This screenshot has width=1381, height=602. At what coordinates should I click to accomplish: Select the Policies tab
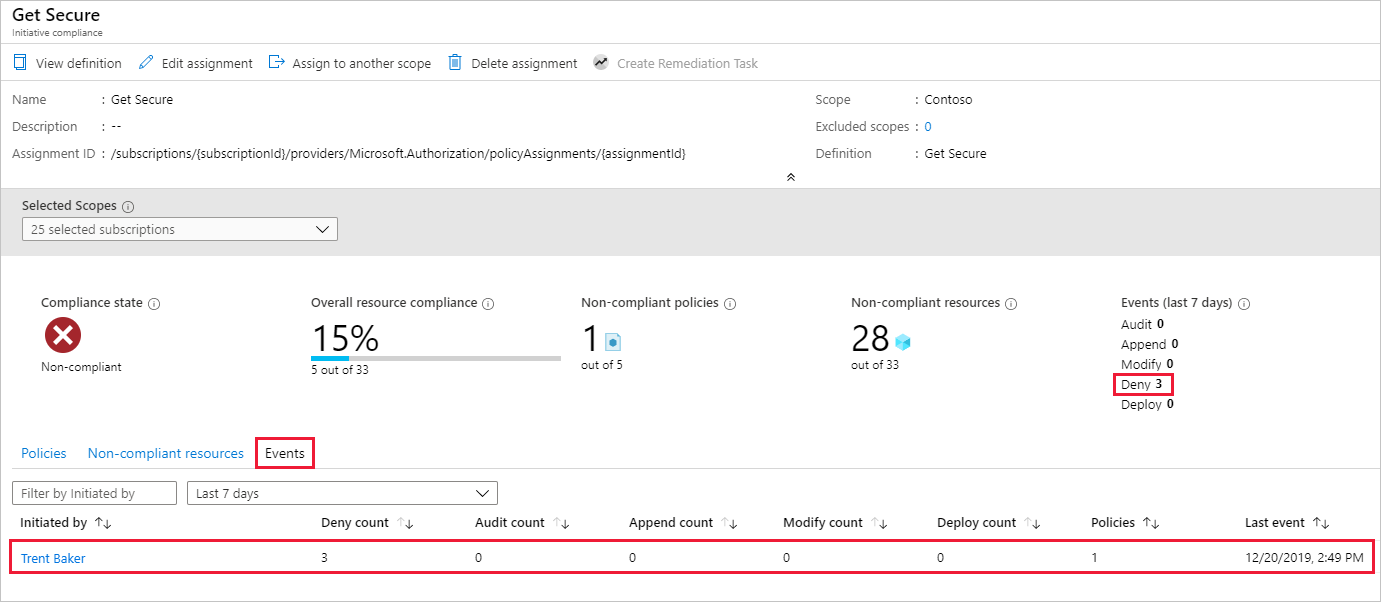[43, 453]
